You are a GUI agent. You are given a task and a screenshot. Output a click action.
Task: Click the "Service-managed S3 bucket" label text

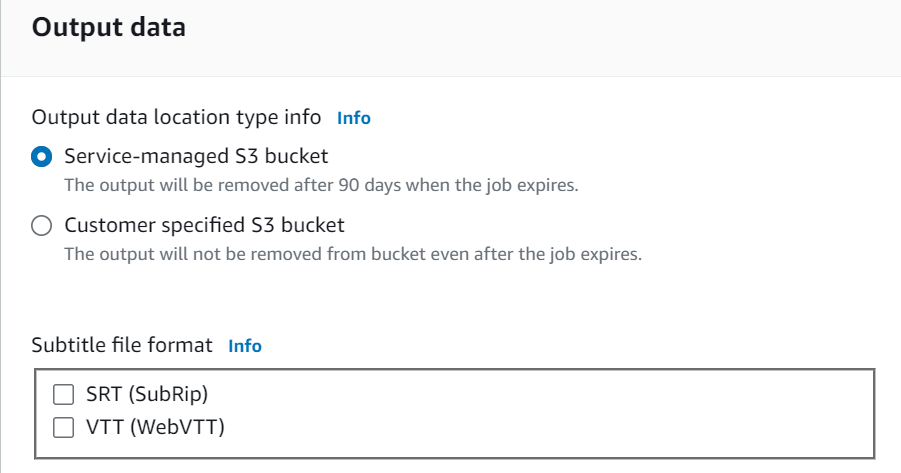coord(196,156)
